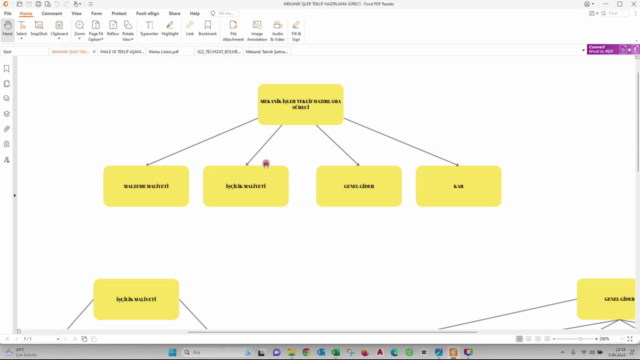Pick the Highlight tool
This screenshot has height=360, width=640.
pos(170,29)
